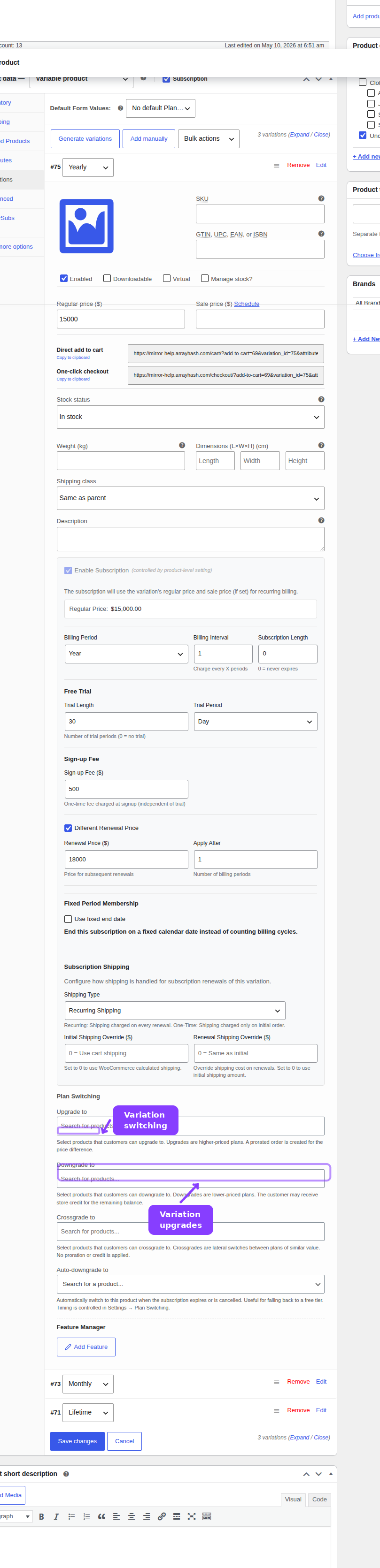Enable the Manage stock? checkbox
The image size is (380, 1568).
click(x=205, y=278)
